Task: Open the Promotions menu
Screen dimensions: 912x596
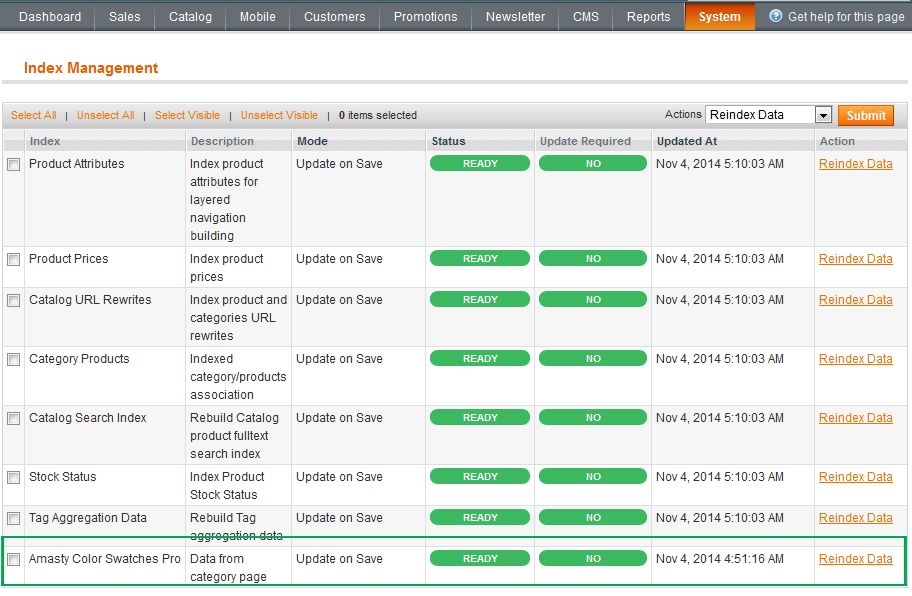Action: click(x=425, y=17)
